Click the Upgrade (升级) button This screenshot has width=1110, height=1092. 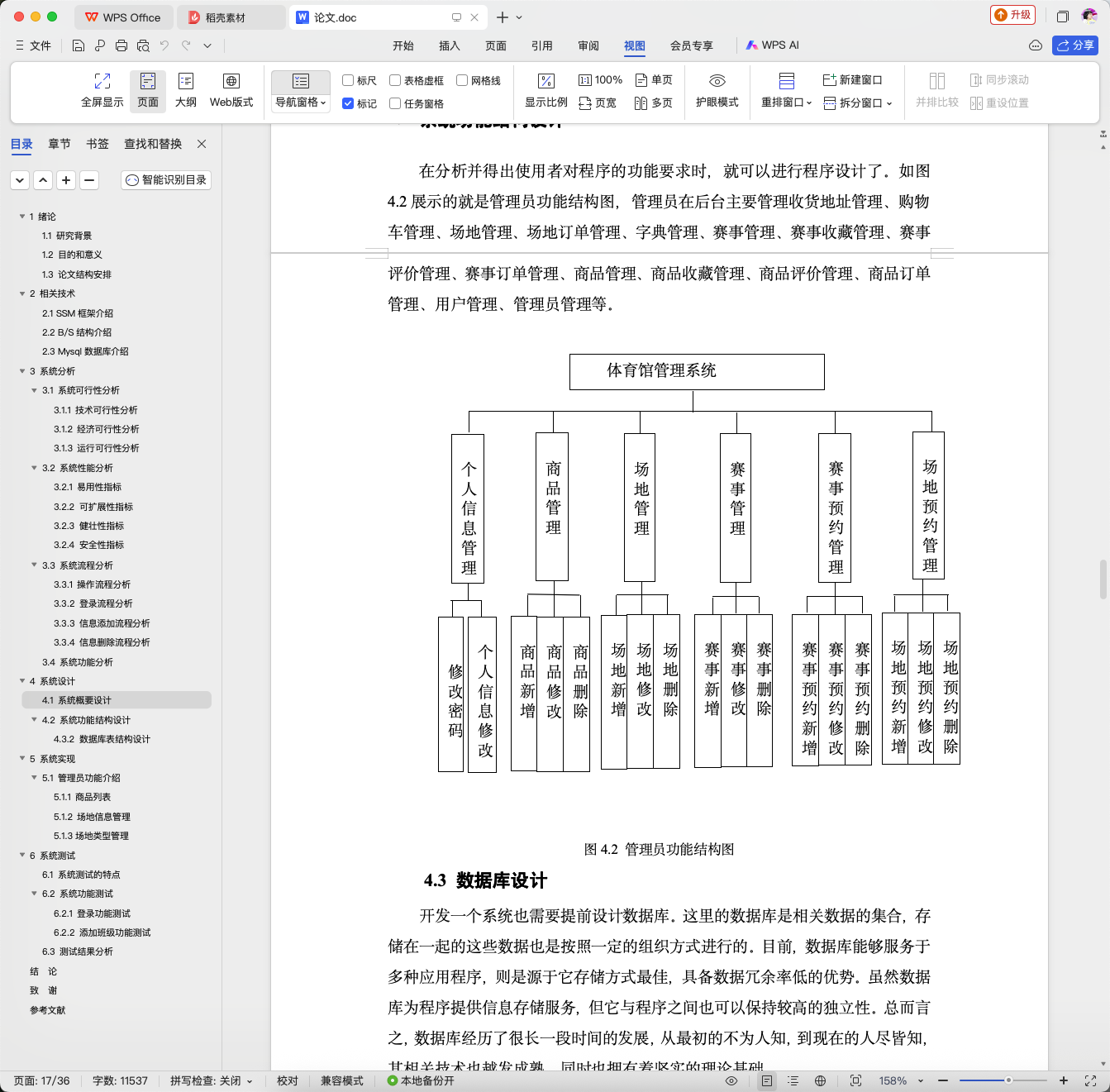(1012, 15)
